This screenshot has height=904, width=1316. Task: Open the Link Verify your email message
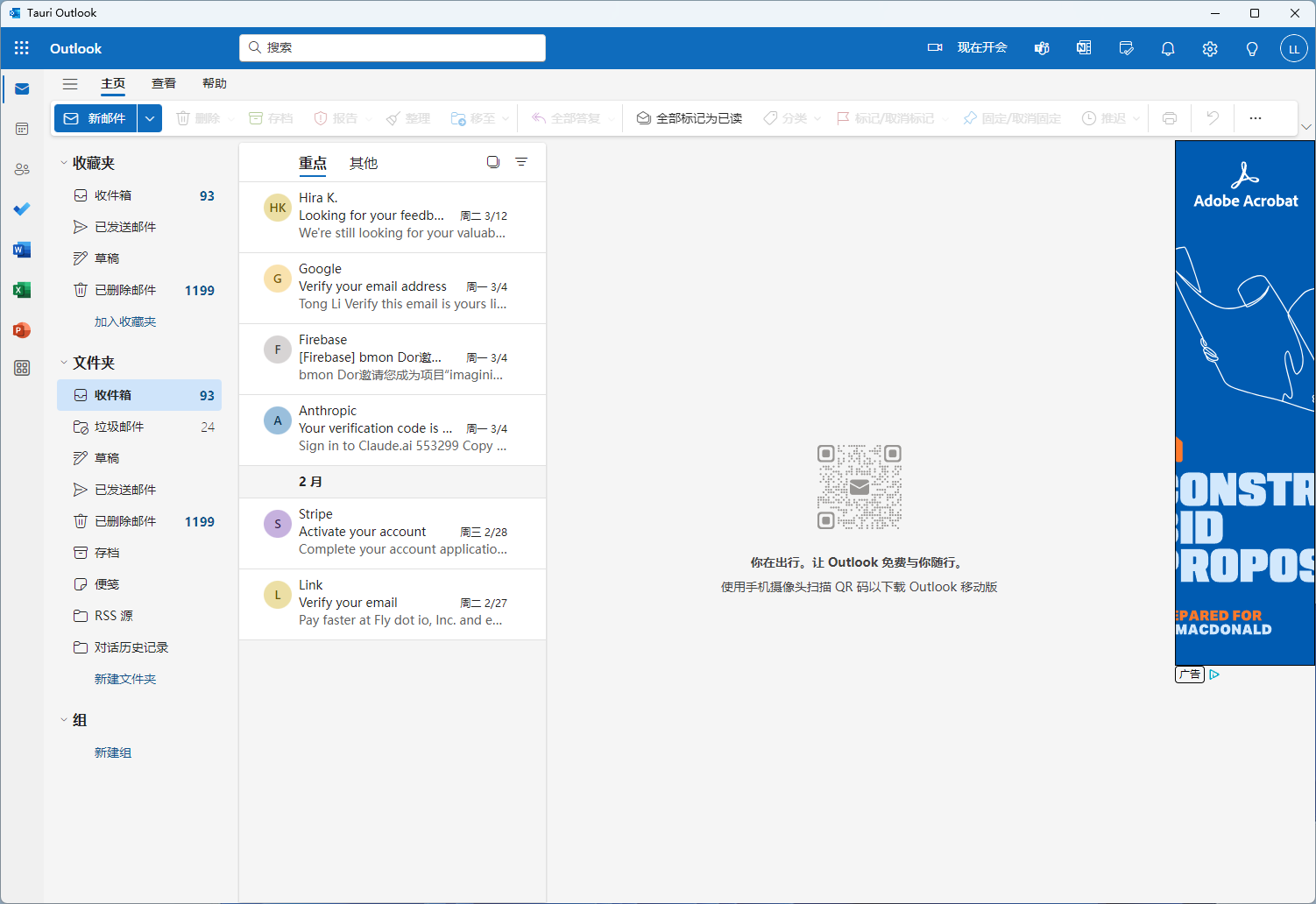coord(393,604)
